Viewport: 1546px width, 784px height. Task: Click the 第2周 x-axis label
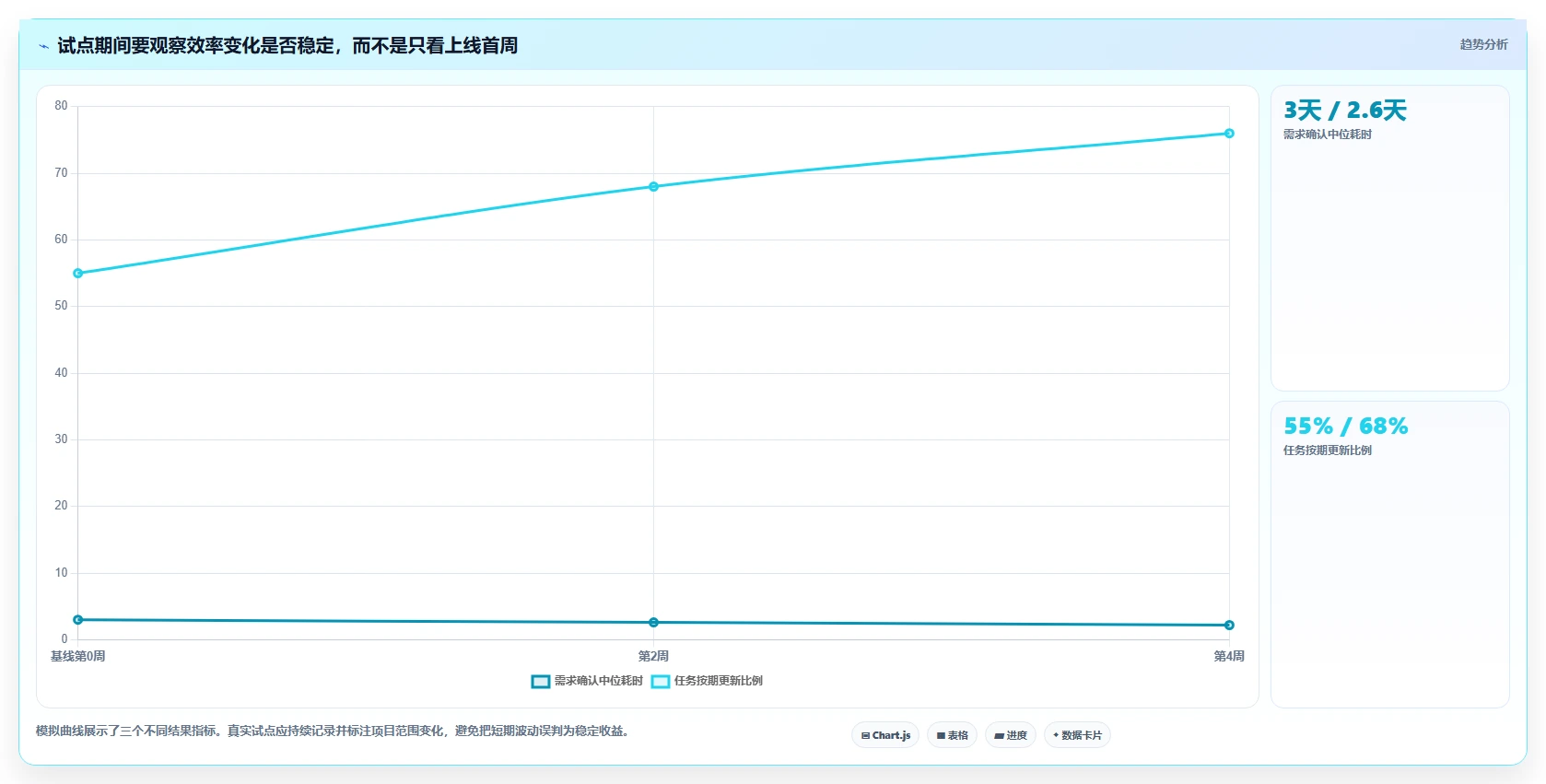coord(653,656)
